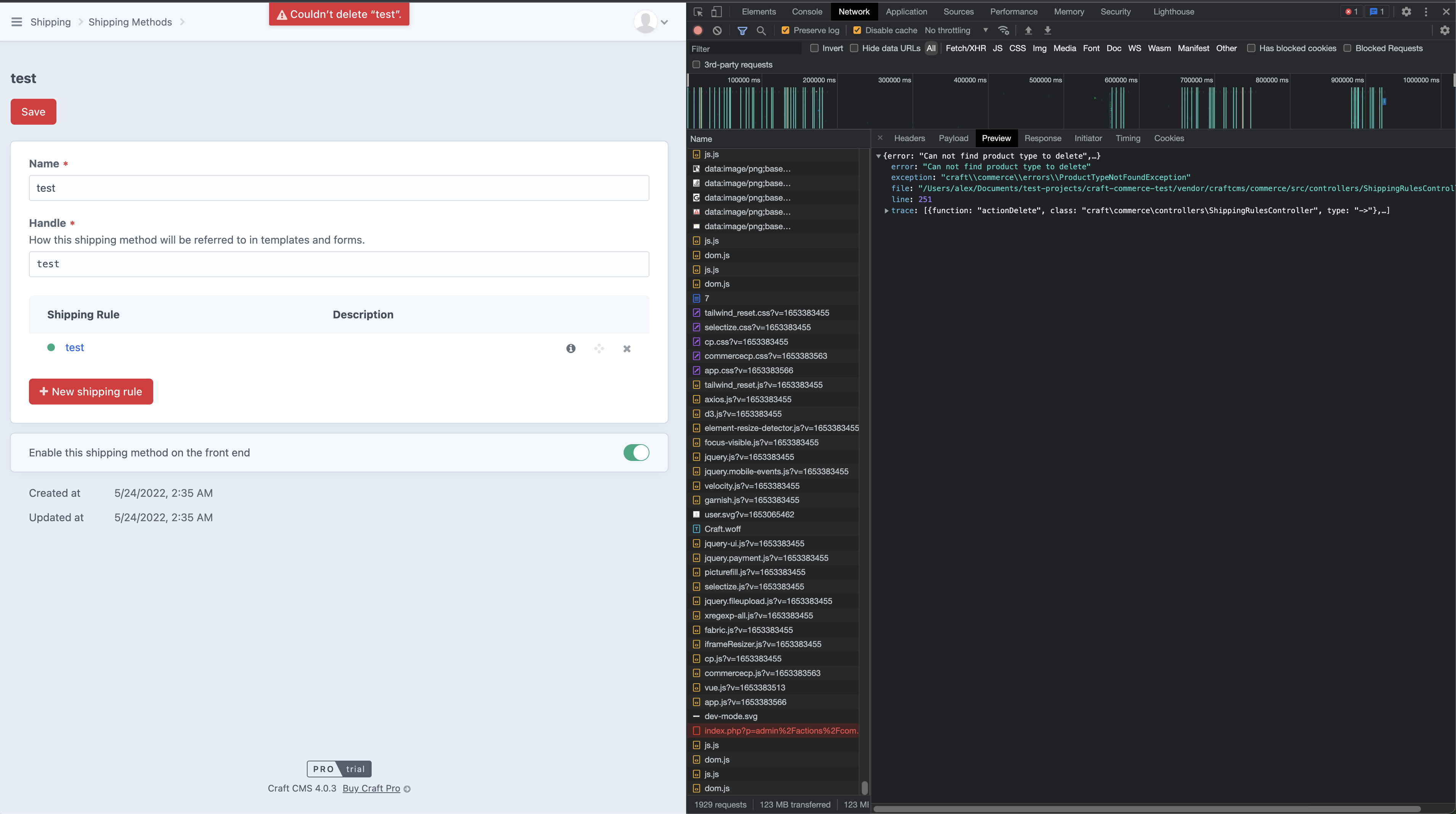Open the network filter bar
The height and width of the screenshot is (814, 1456).
[x=742, y=31]
